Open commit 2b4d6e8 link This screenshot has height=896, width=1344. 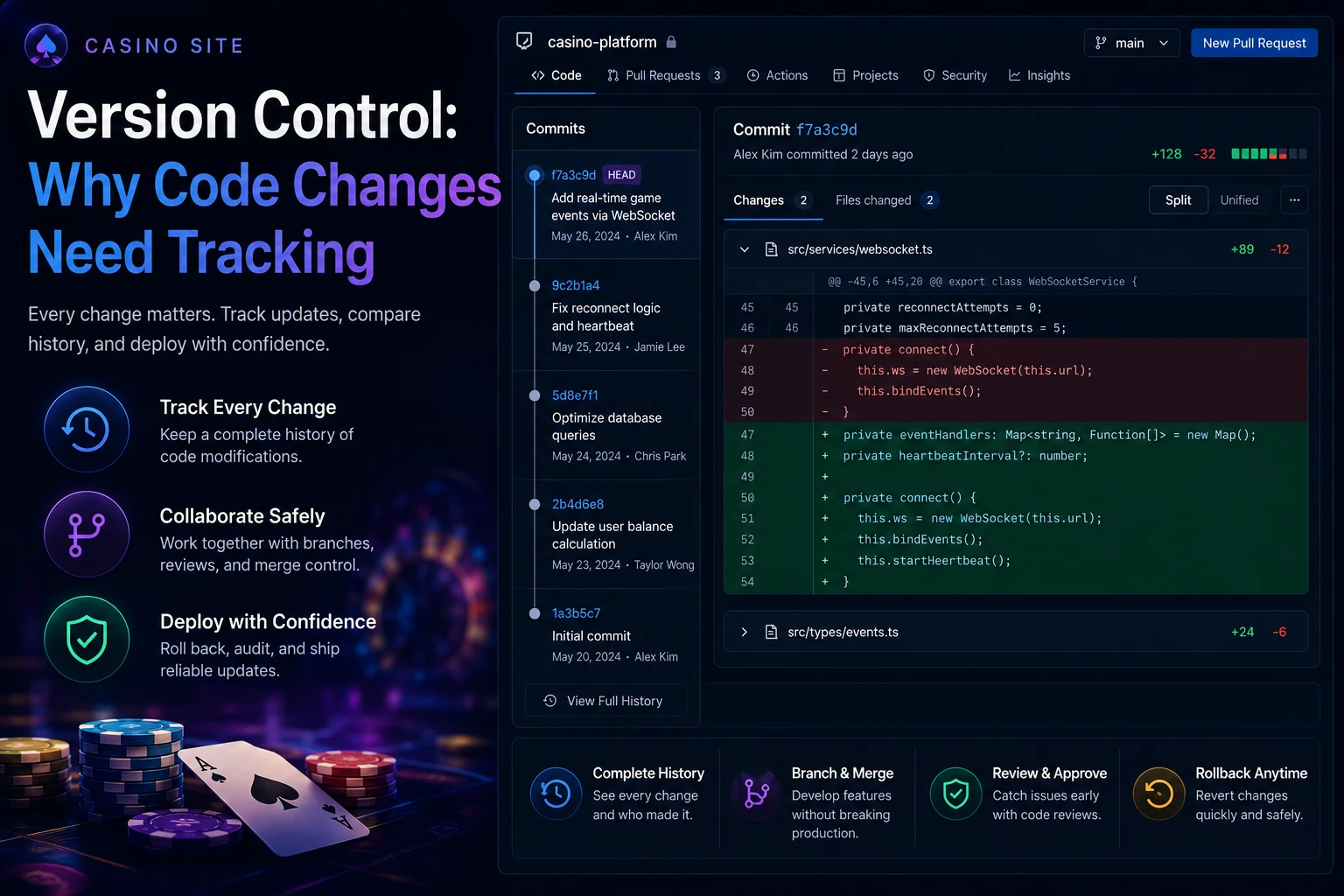[x=577, y=504]
